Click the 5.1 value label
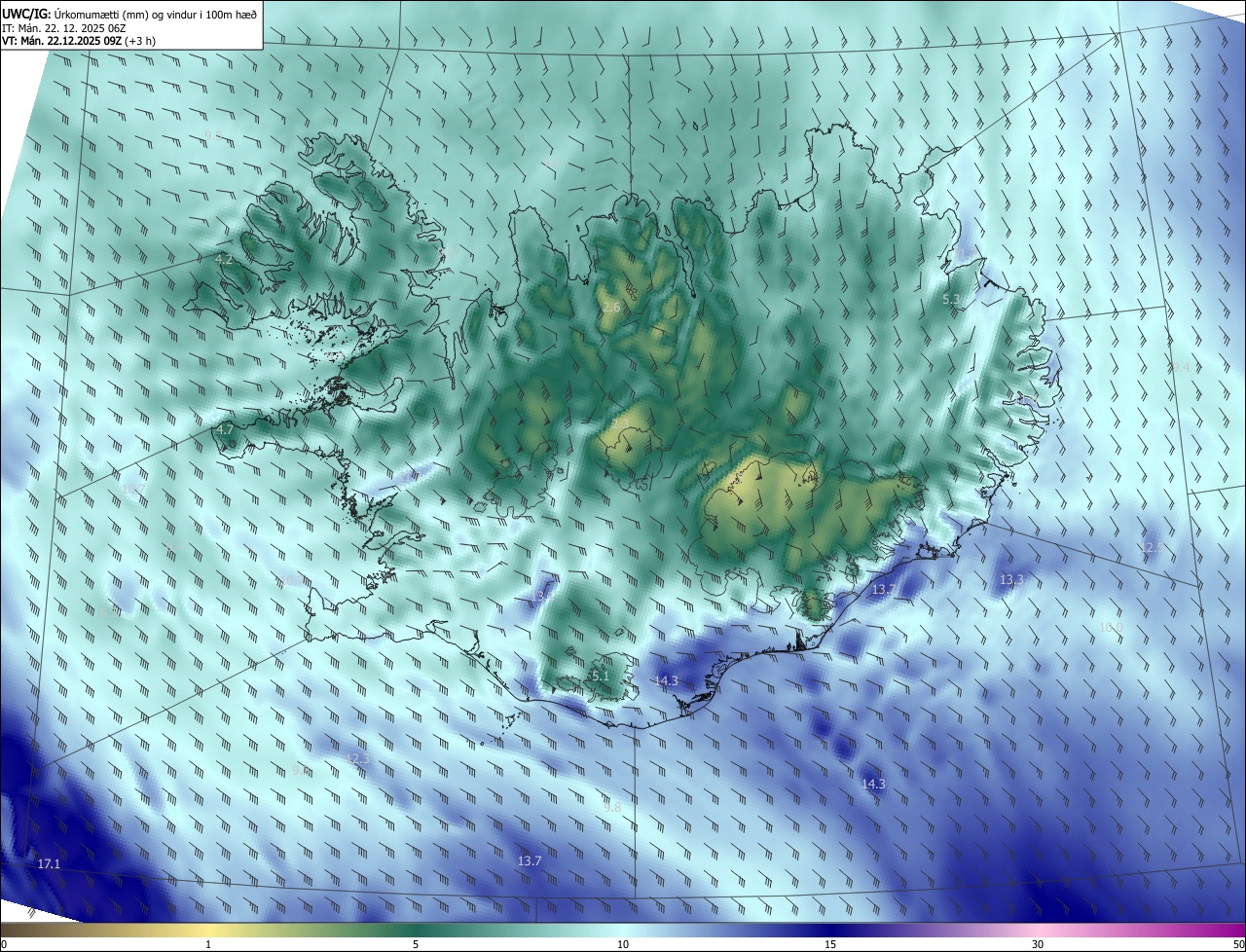Viewport: 1246px width, 952px height. click(601, 676)
